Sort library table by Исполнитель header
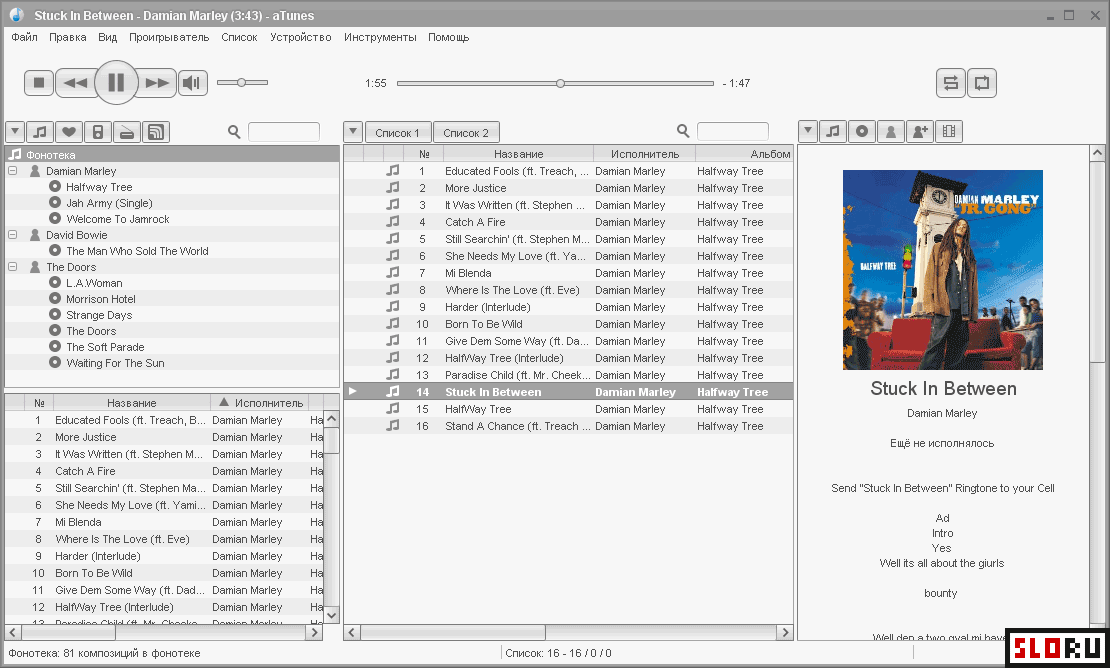Viewport: 1110px width, 668px height. coord(260,403)
